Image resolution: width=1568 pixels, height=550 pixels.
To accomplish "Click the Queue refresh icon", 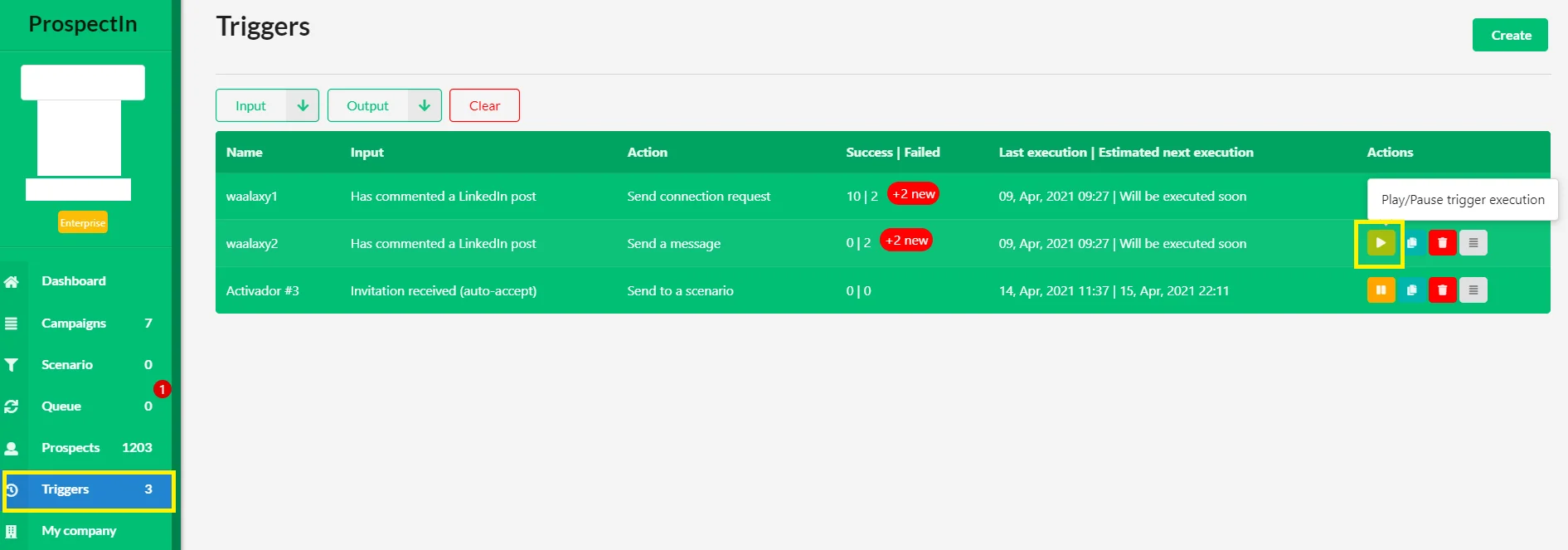I will click(12, 406).
